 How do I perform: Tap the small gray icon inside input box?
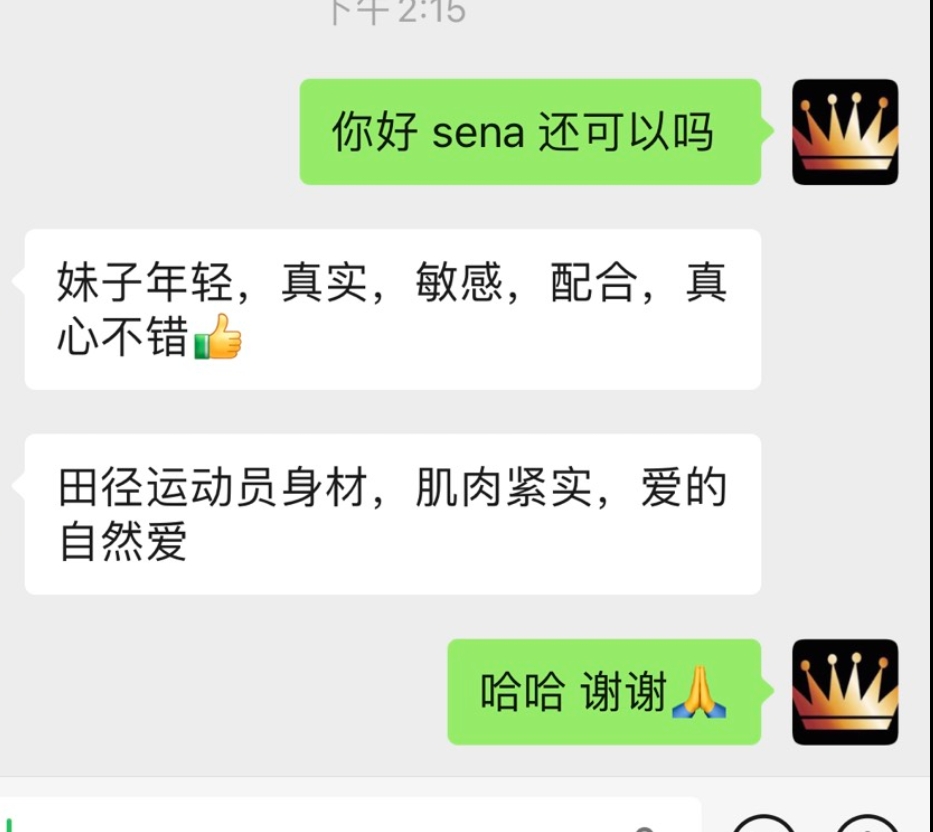[644, 828]
